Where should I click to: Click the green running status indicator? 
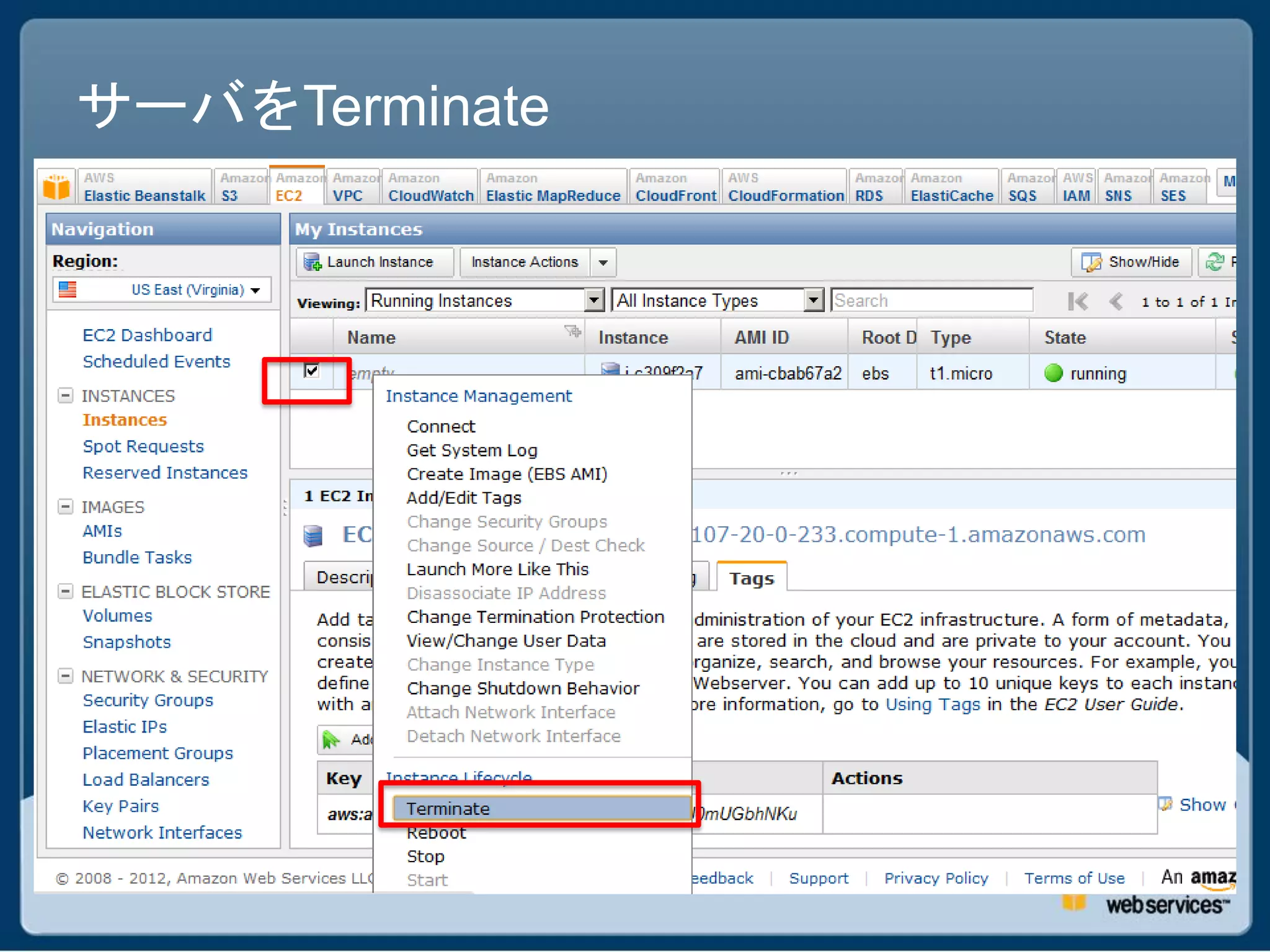point(1053,373)
